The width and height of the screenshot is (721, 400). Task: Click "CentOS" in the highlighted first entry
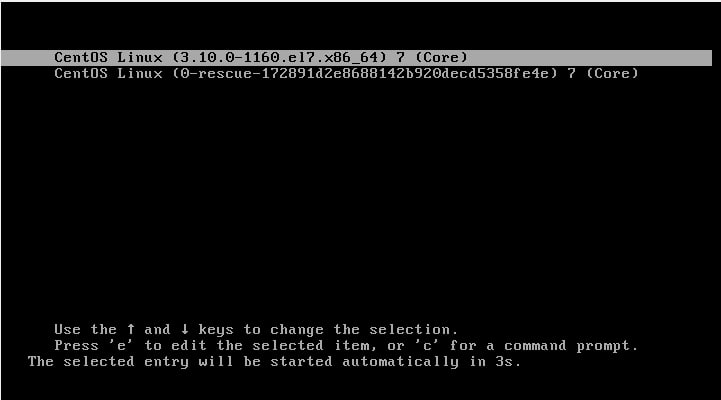click(x=81, y=57)
